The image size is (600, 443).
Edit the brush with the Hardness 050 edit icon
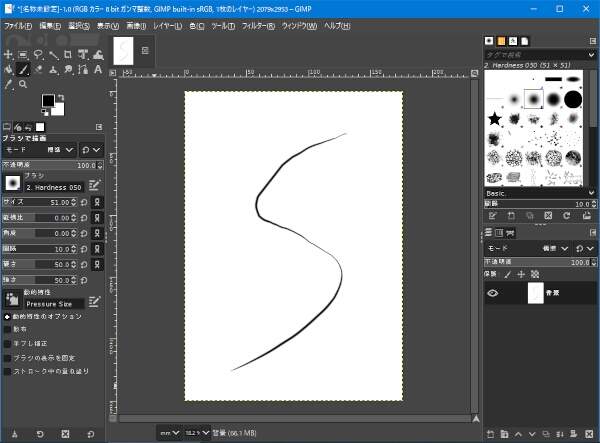[94, 185]
